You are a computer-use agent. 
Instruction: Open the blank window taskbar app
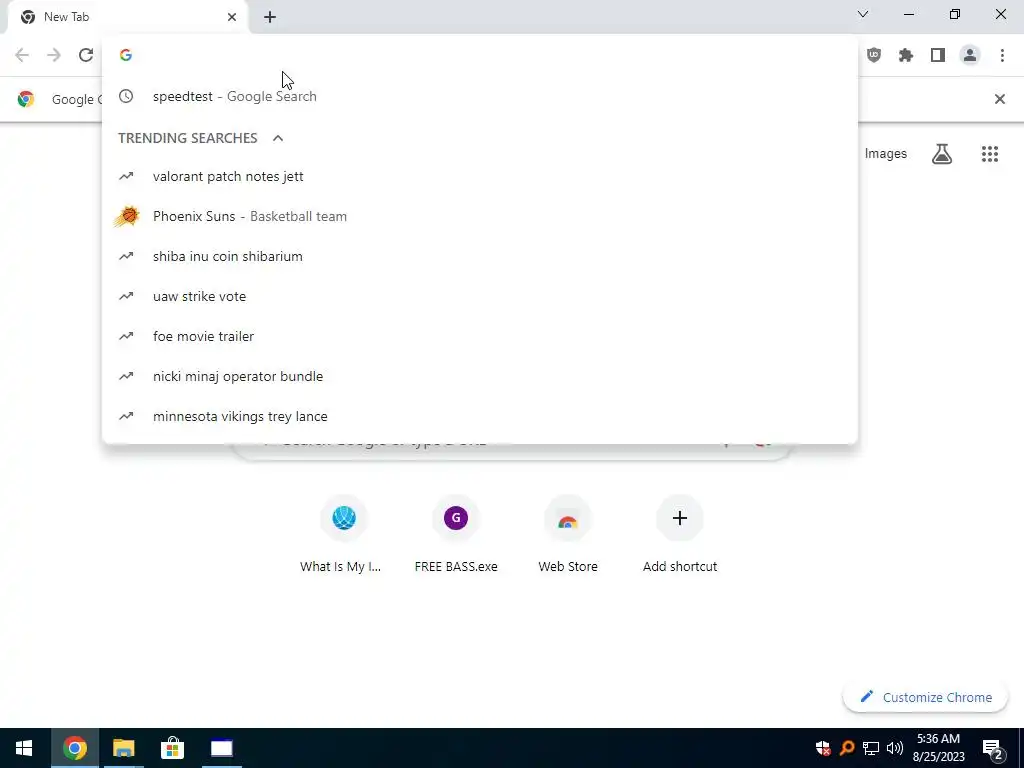click(221, 748)
